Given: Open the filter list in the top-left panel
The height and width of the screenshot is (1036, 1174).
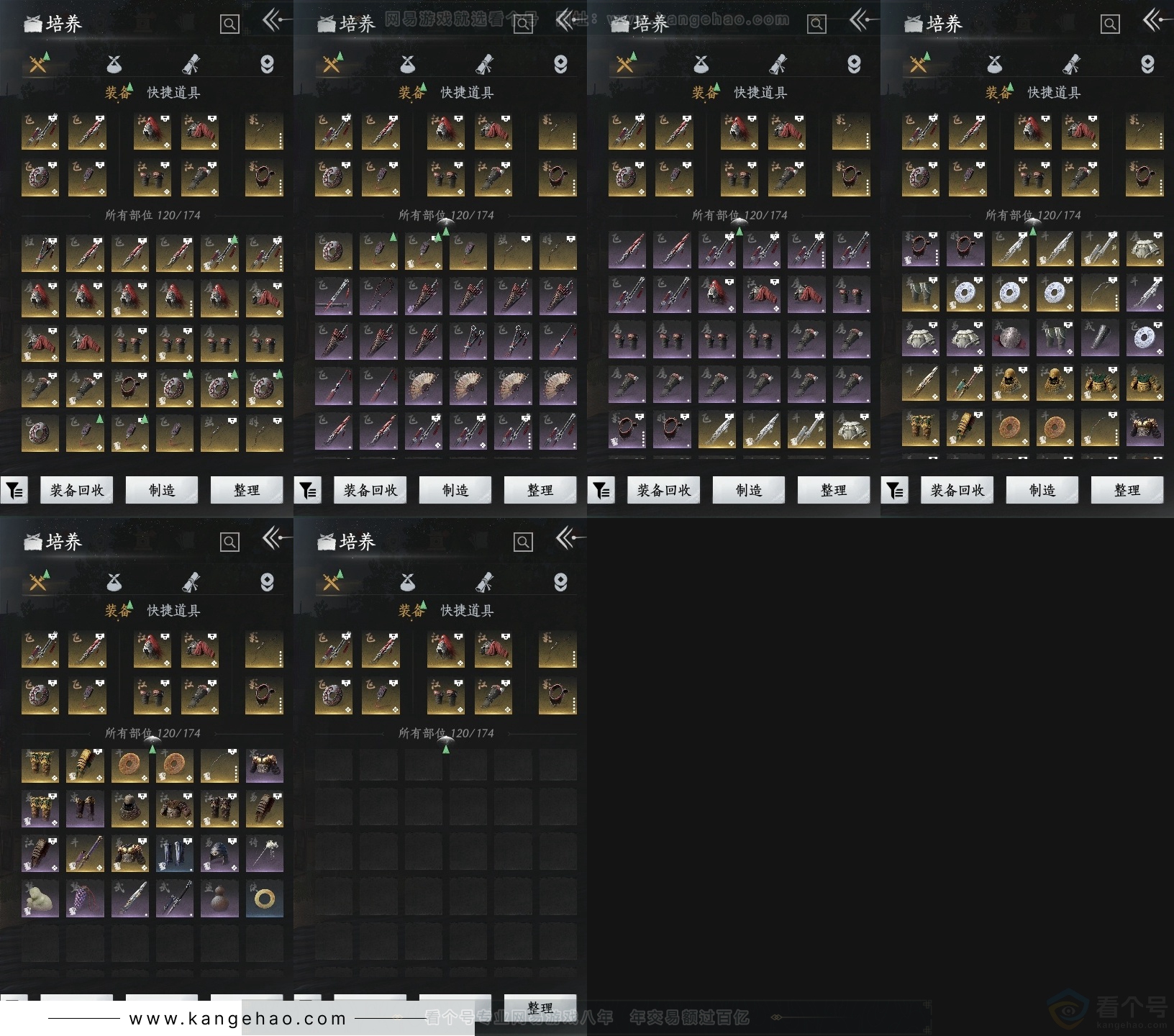Looking at the screenshot, I should 14,491.
